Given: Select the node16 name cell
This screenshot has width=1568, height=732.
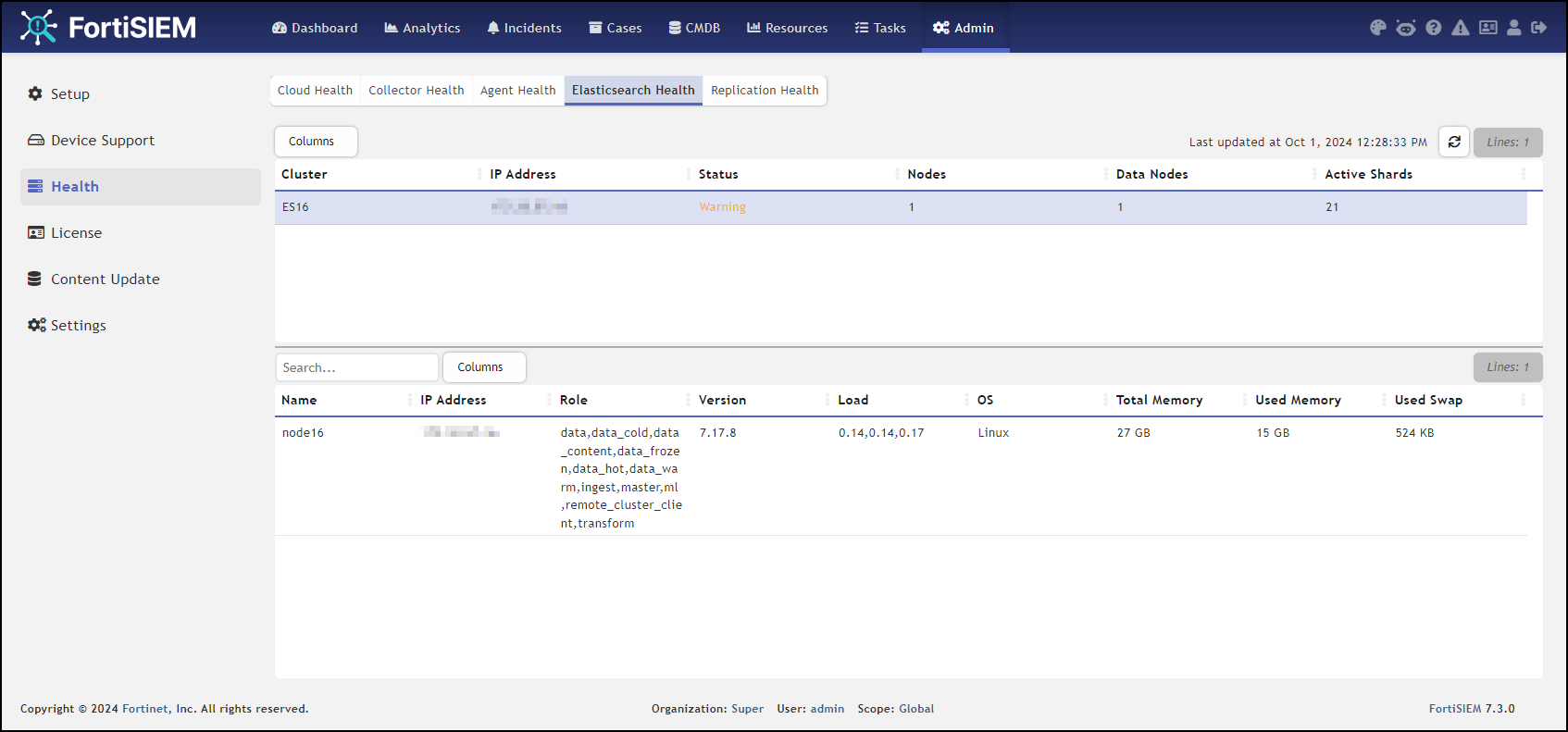Looking at the screenshot, I should coord(303,433).
